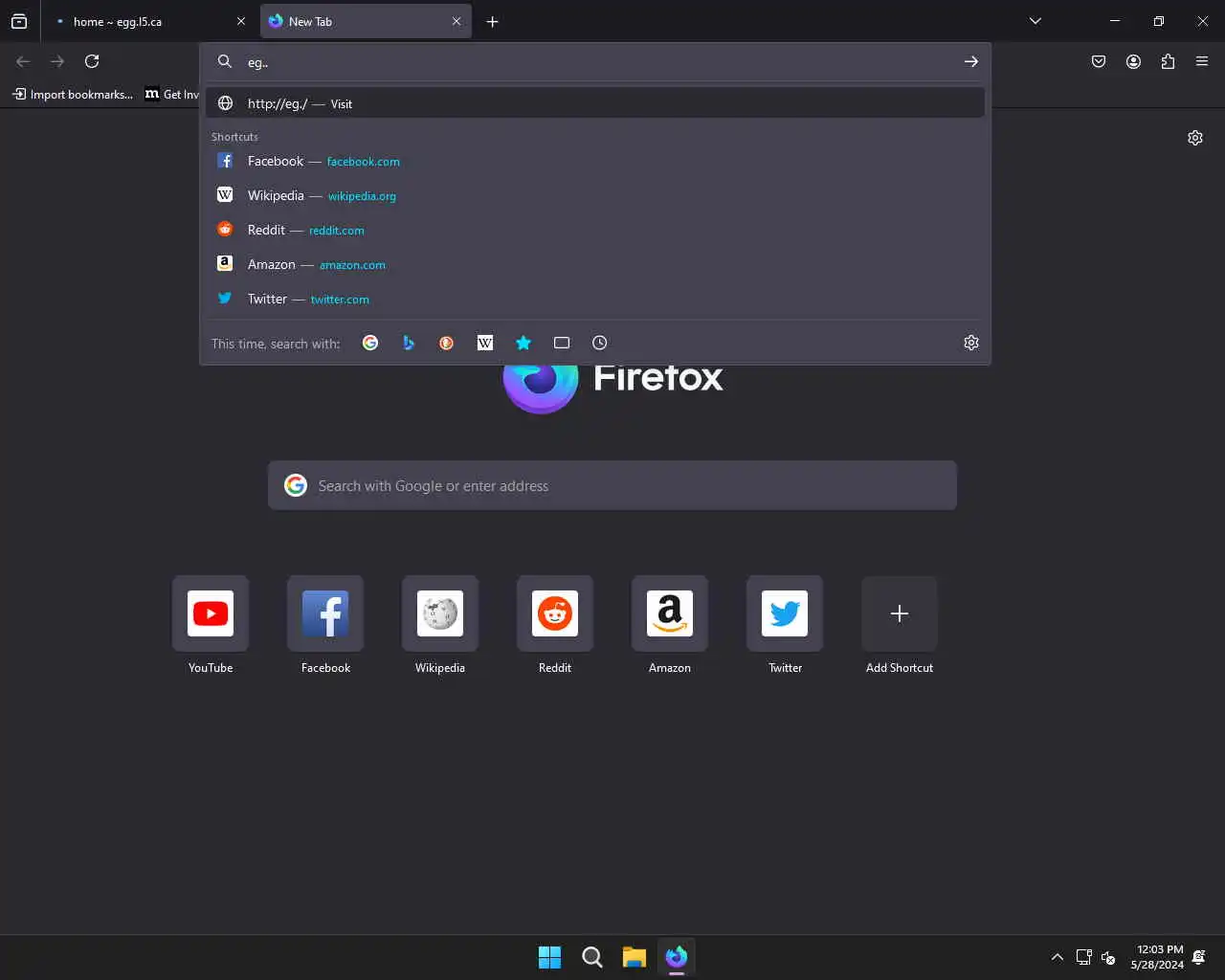Search open tabs with the tabs icon
1225x980 pixels.
tap(562, 343)
